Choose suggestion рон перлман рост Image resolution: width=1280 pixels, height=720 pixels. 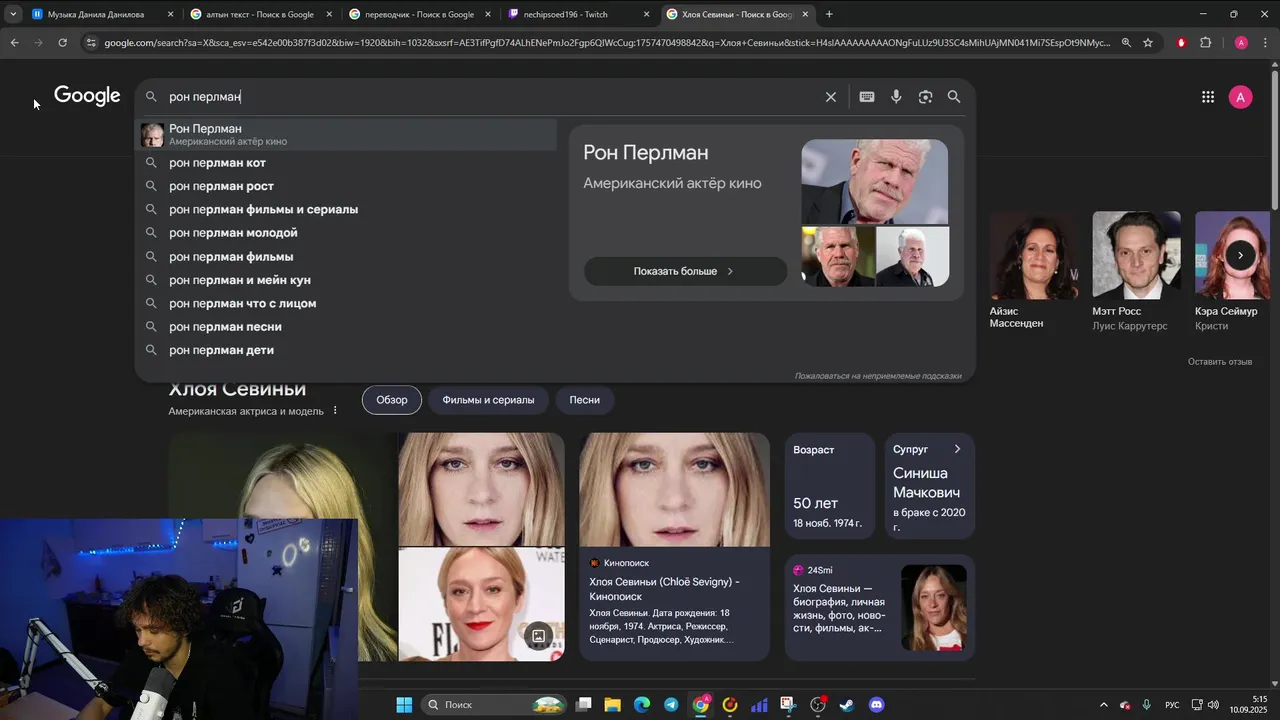(346, 186)
